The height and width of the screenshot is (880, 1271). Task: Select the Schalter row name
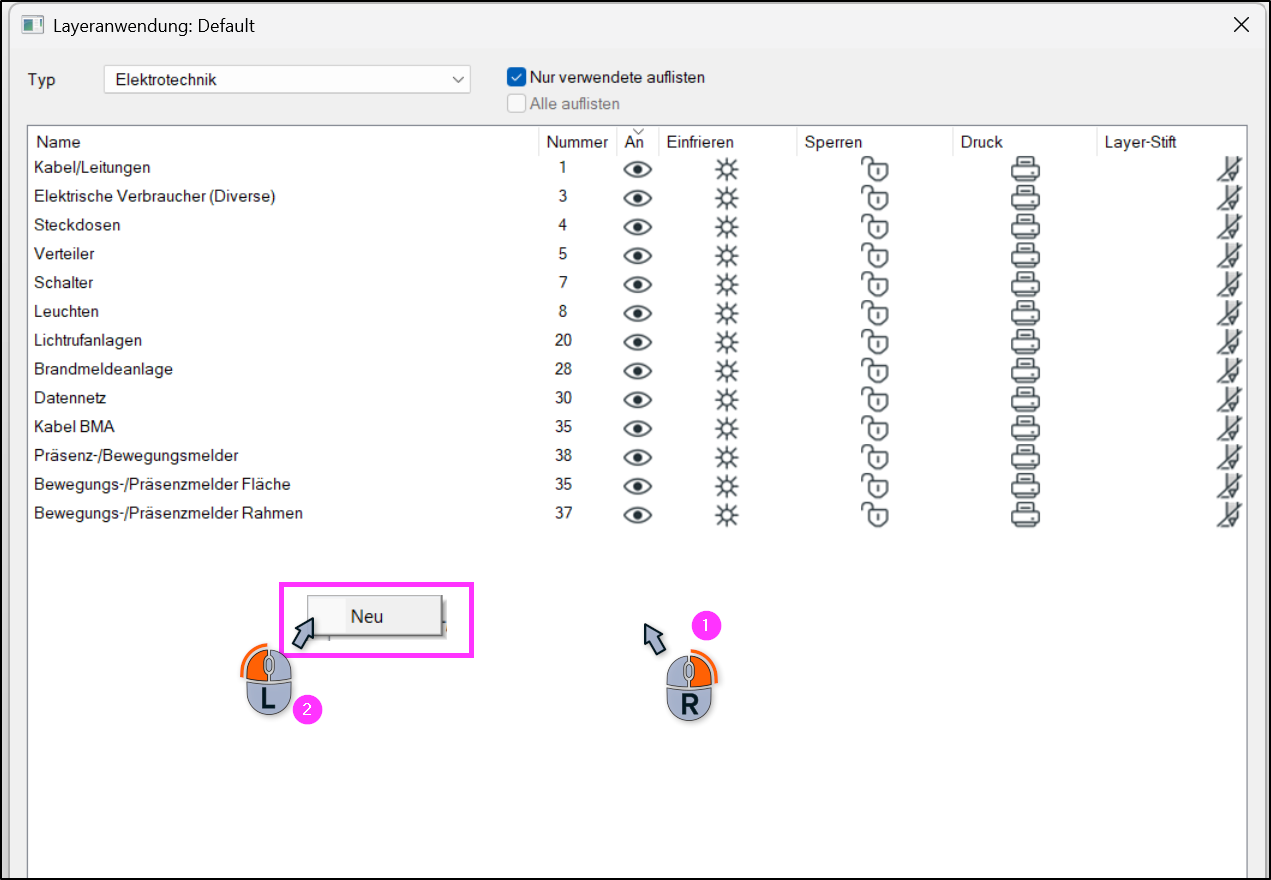[64, 283]
